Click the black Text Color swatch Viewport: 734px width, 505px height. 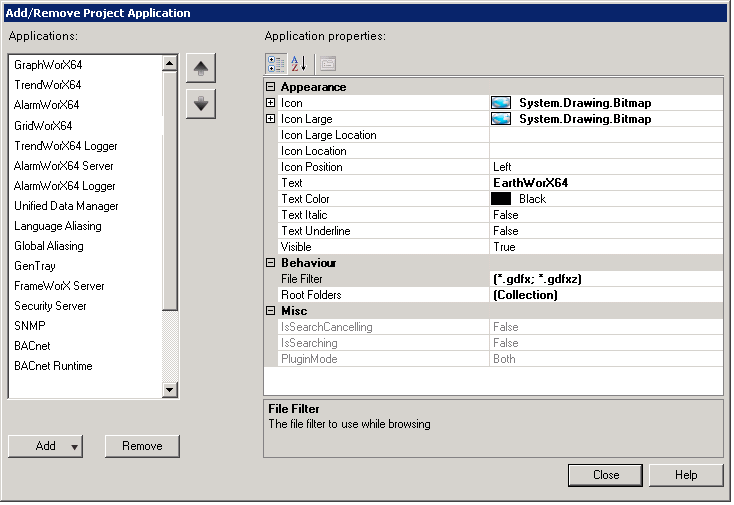pos(501,199)
